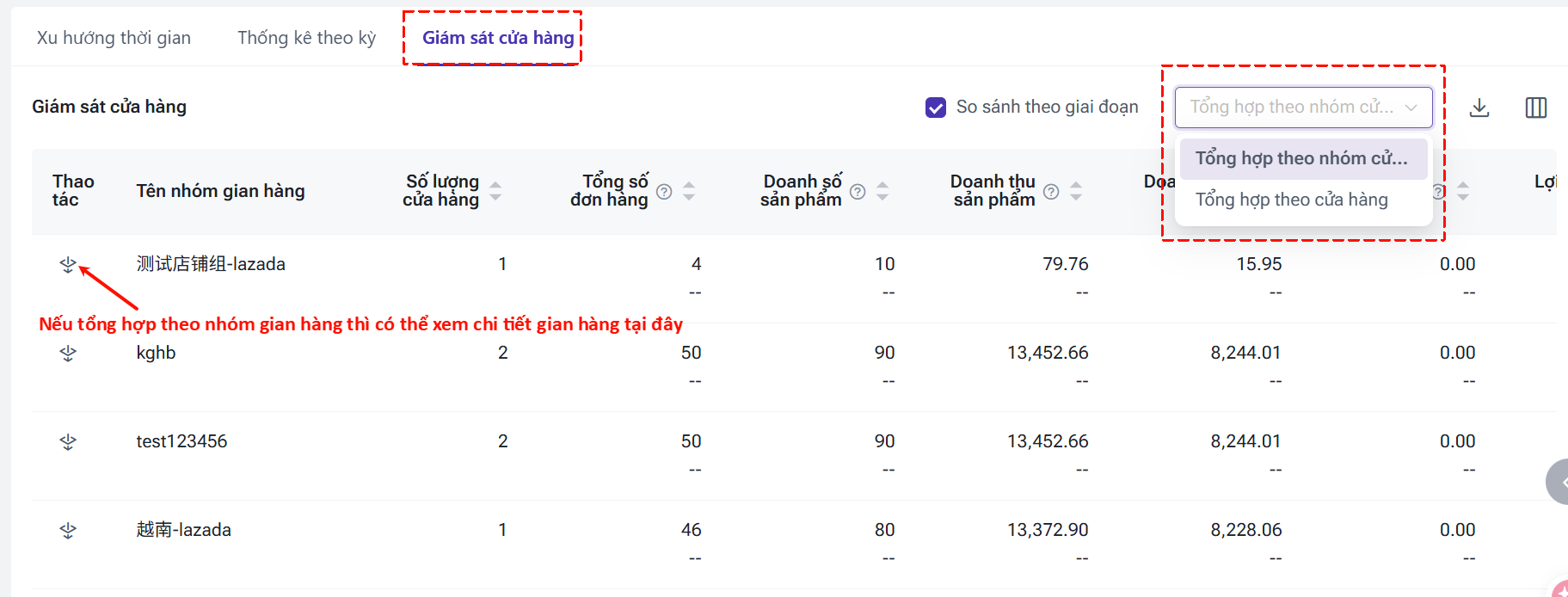View store details for kghb group
1568x597 pixels.
coord(68,354)
